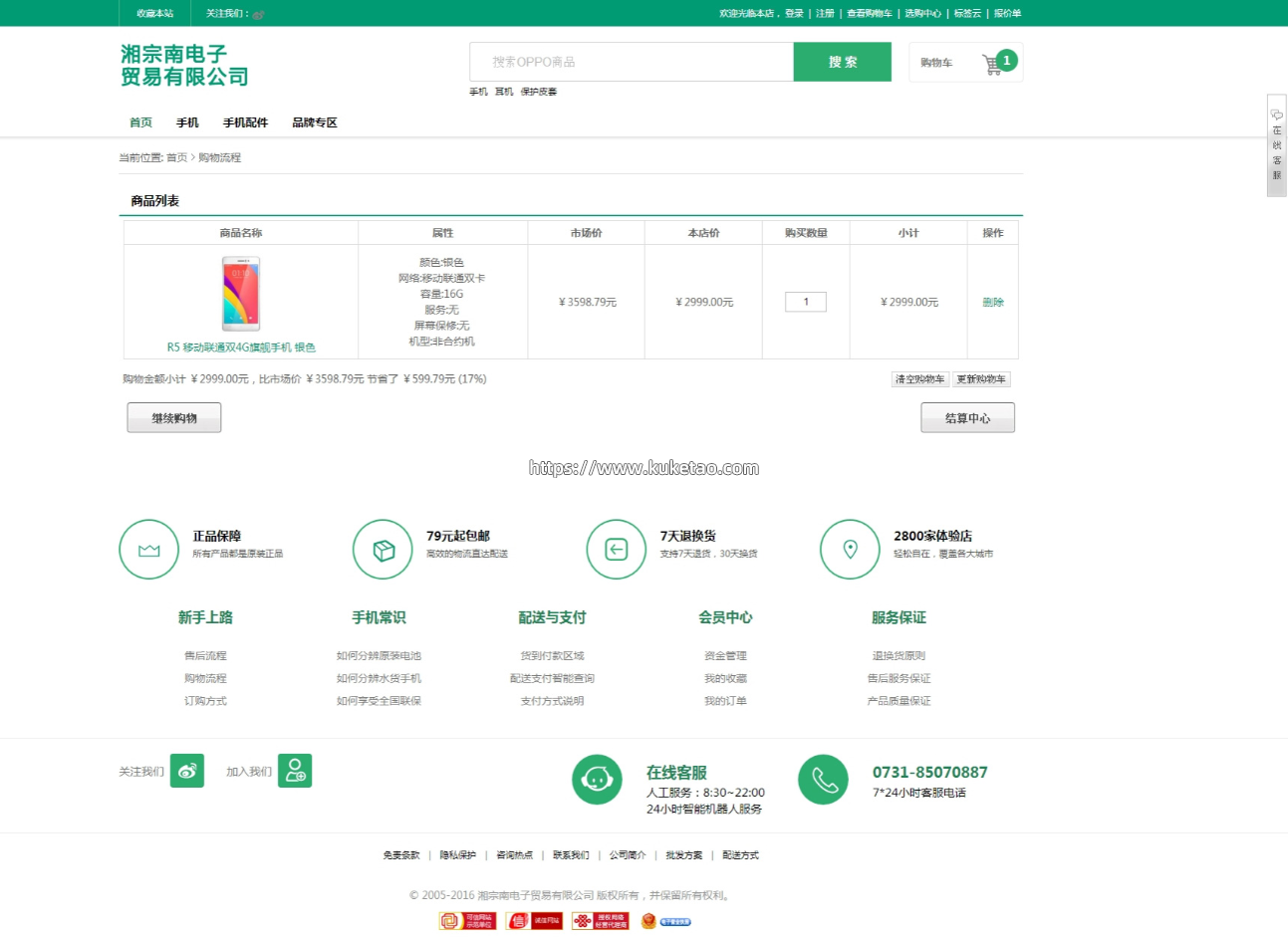Click the 79元起包邮 box icon
The height and width of the screenshot is (937, 1288).
pyautogui.click(x=383, y=550)
